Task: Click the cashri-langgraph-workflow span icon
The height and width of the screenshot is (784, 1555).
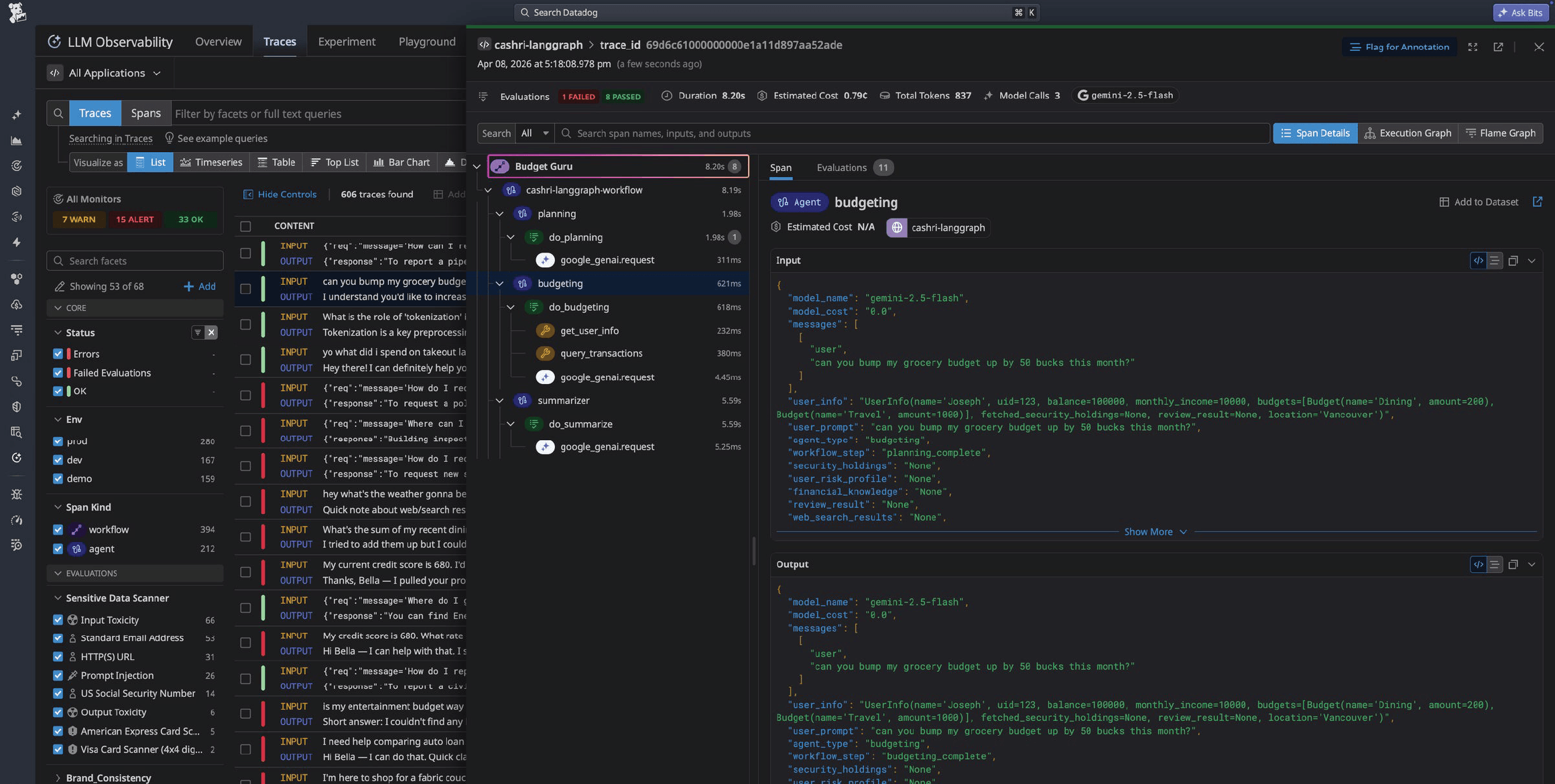Action: [x=511, y=190]
